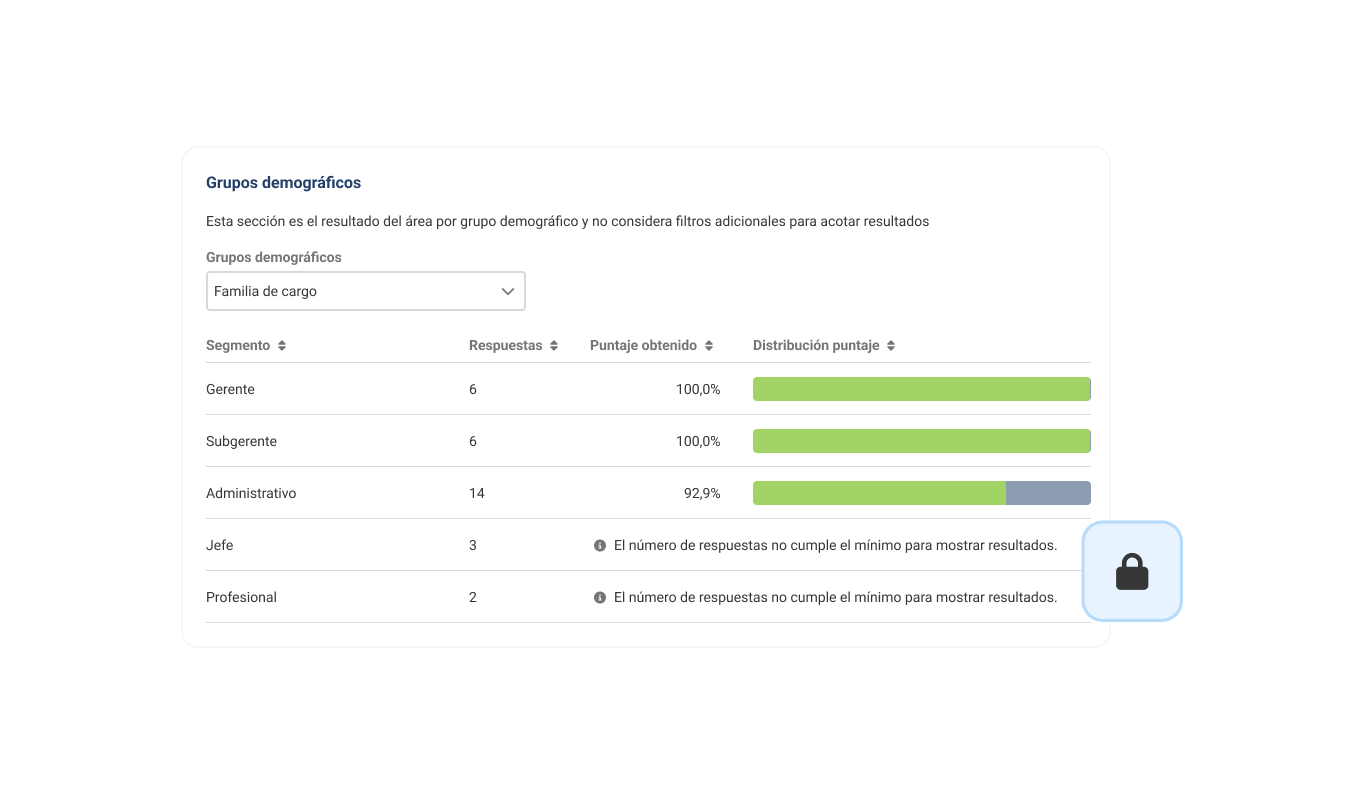The height and width of the screenshot is (795, 1363).
Task: Sort by Respuestas column arrows
Action: click(554, 346)
